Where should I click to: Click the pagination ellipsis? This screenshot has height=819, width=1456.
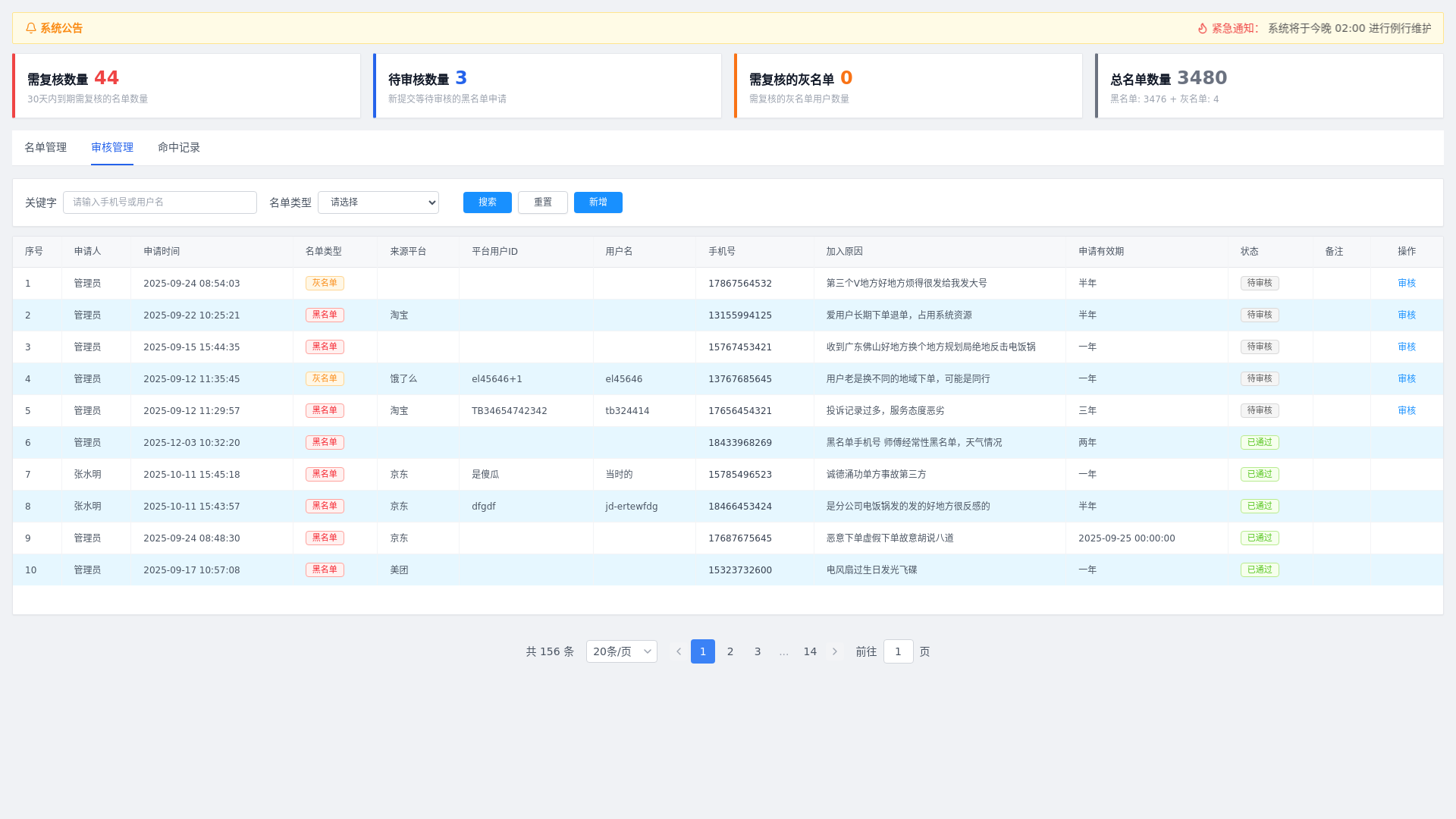pyautogui.click(x=784, y=651)
